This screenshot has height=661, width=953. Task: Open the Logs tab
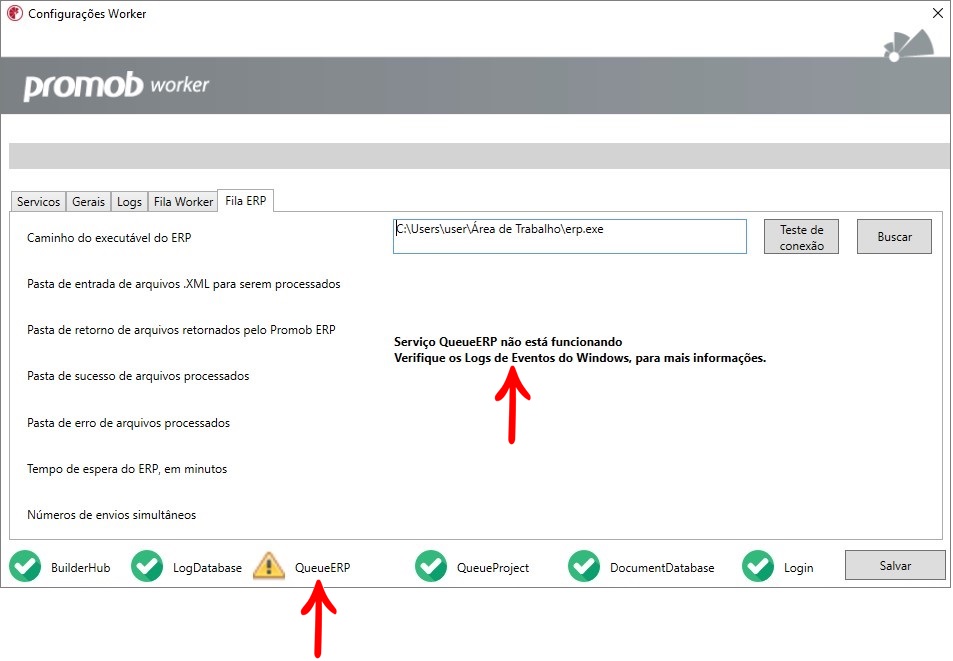[x=129, y=202]
